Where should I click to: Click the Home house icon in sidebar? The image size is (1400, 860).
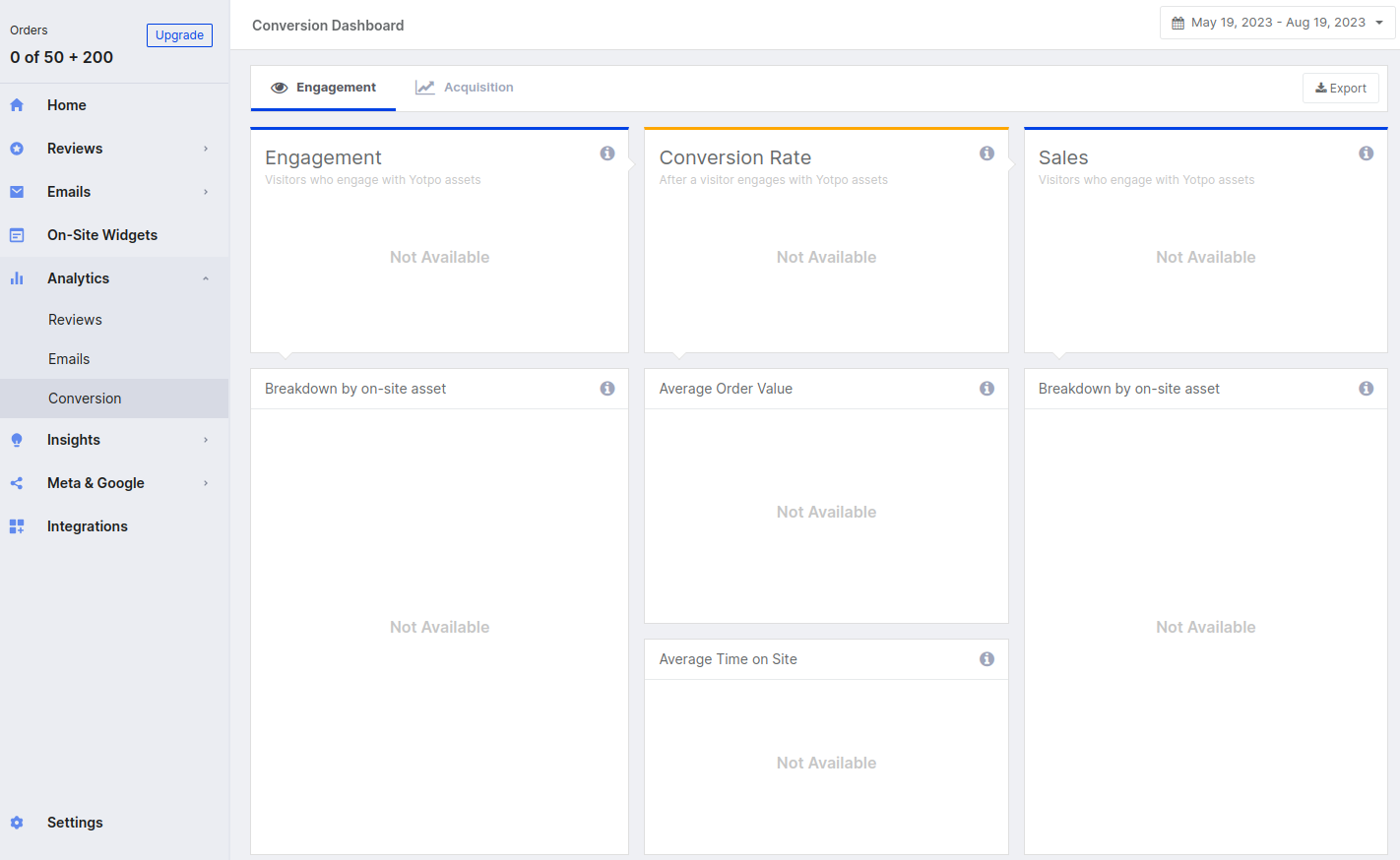[x=17, y=105]
